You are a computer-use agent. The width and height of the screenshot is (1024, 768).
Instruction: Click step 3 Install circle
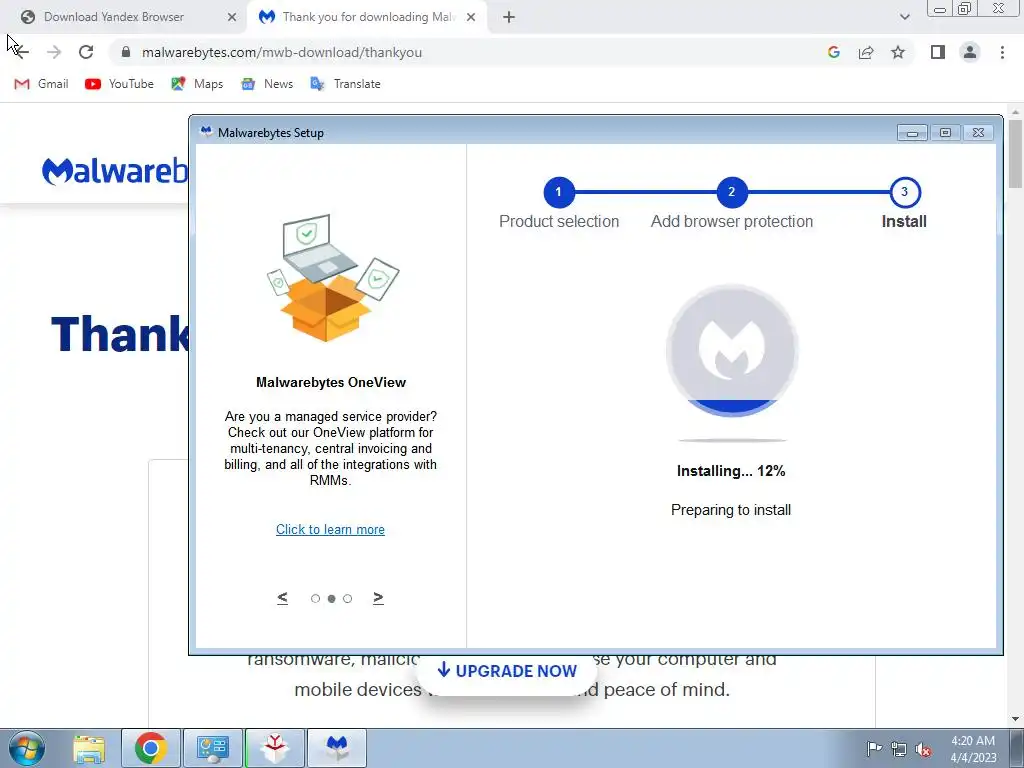pyautogui.click(x=904, y=192)
